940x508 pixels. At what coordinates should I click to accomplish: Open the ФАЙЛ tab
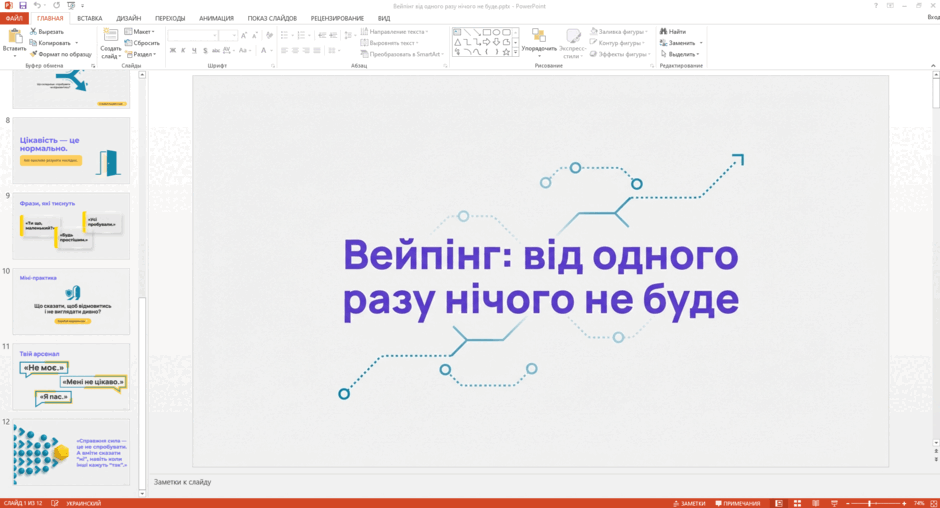click(14, 18)
